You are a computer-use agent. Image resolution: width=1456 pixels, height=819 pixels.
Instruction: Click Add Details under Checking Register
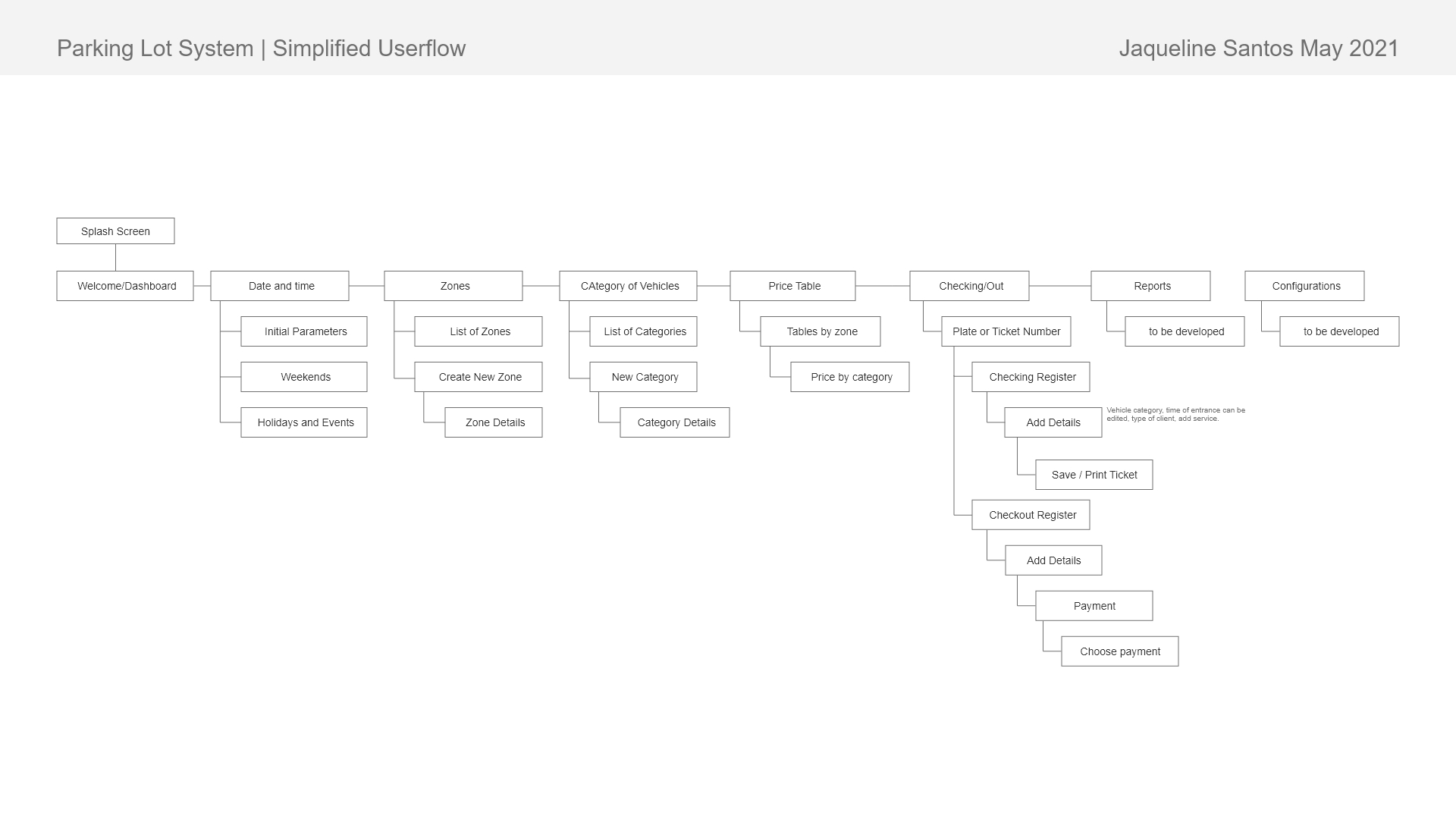pyautogui.click(x=1053, y=422)
